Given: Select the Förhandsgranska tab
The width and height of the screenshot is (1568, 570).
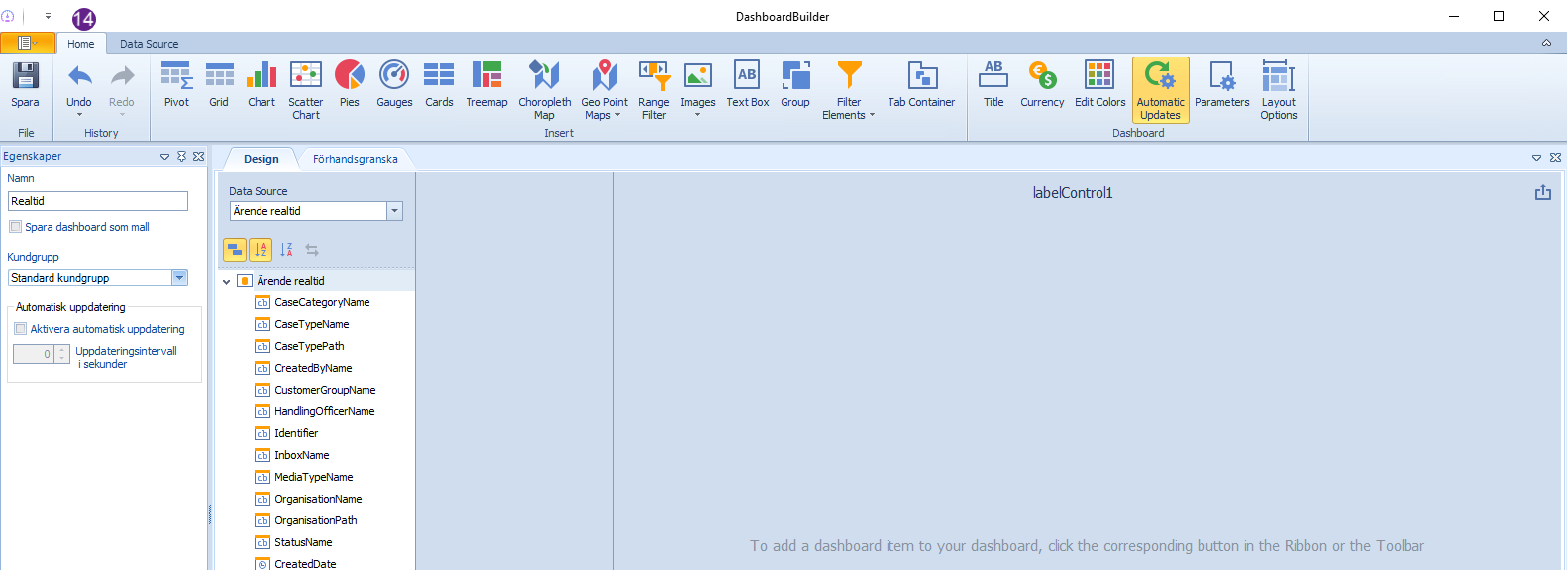Looking at the screenshot, I should [356, 159].
